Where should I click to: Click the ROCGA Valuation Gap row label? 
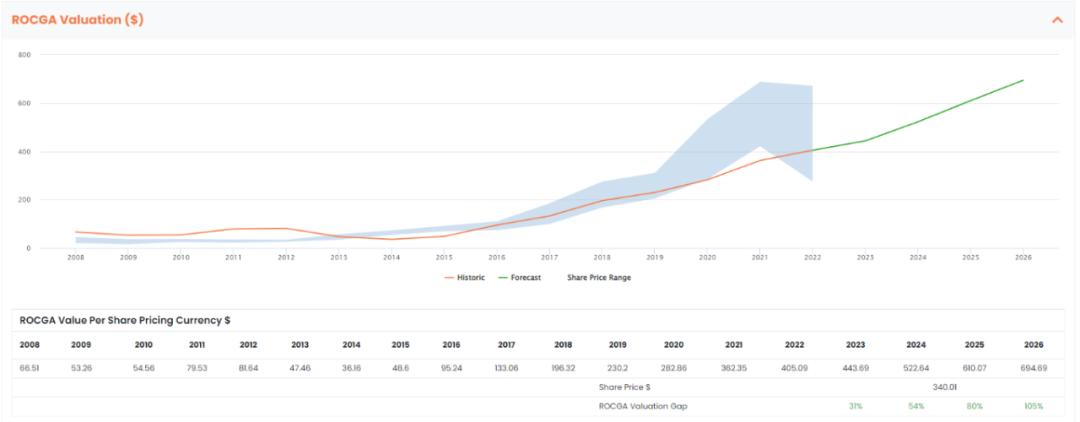pos(643,406)
